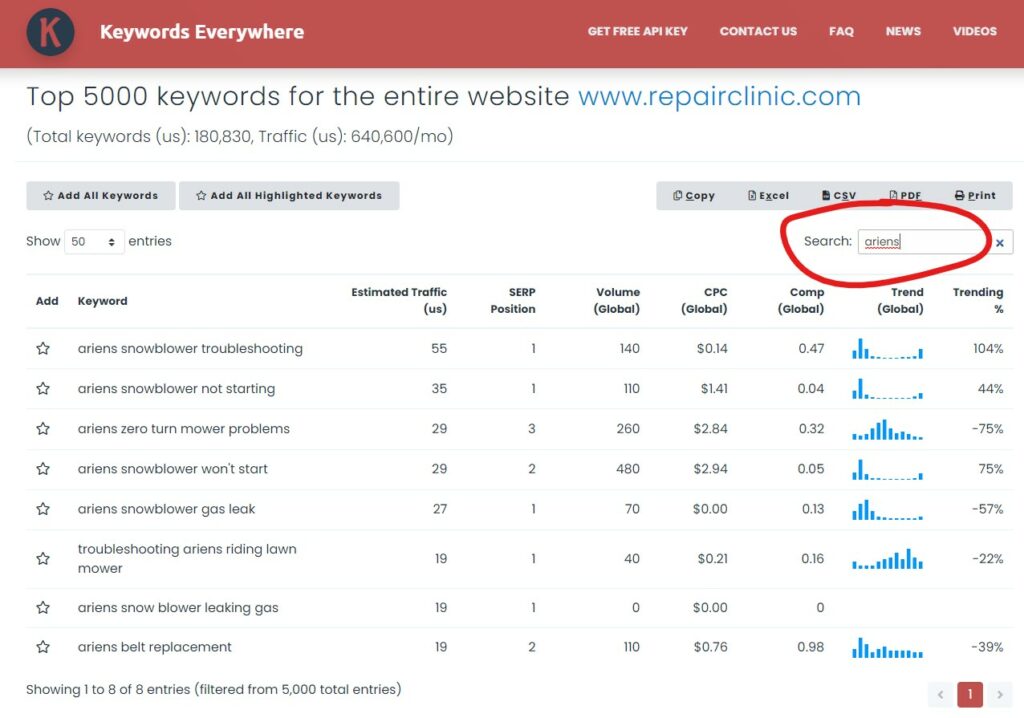The image size is (1024, 718).
Task: Click keyword text ariens snowblower gas leak
Action: [x=167, y=509]
